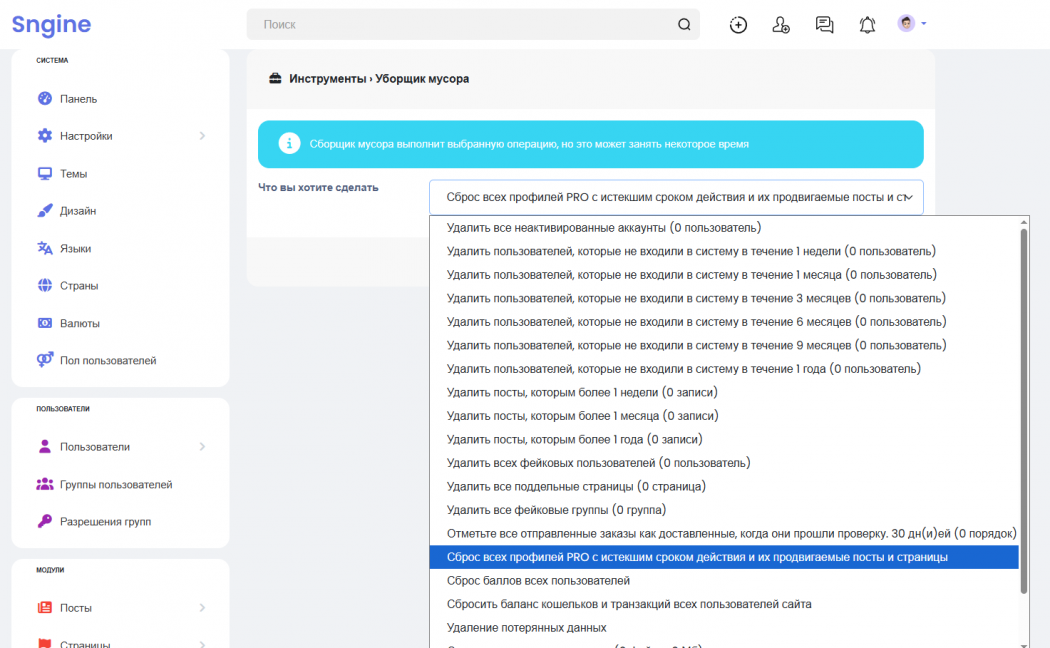This screenshot has height=648, width=1050.
Task: Select Удалить всех фейковых пользователей option
Action: coord(598,463)
